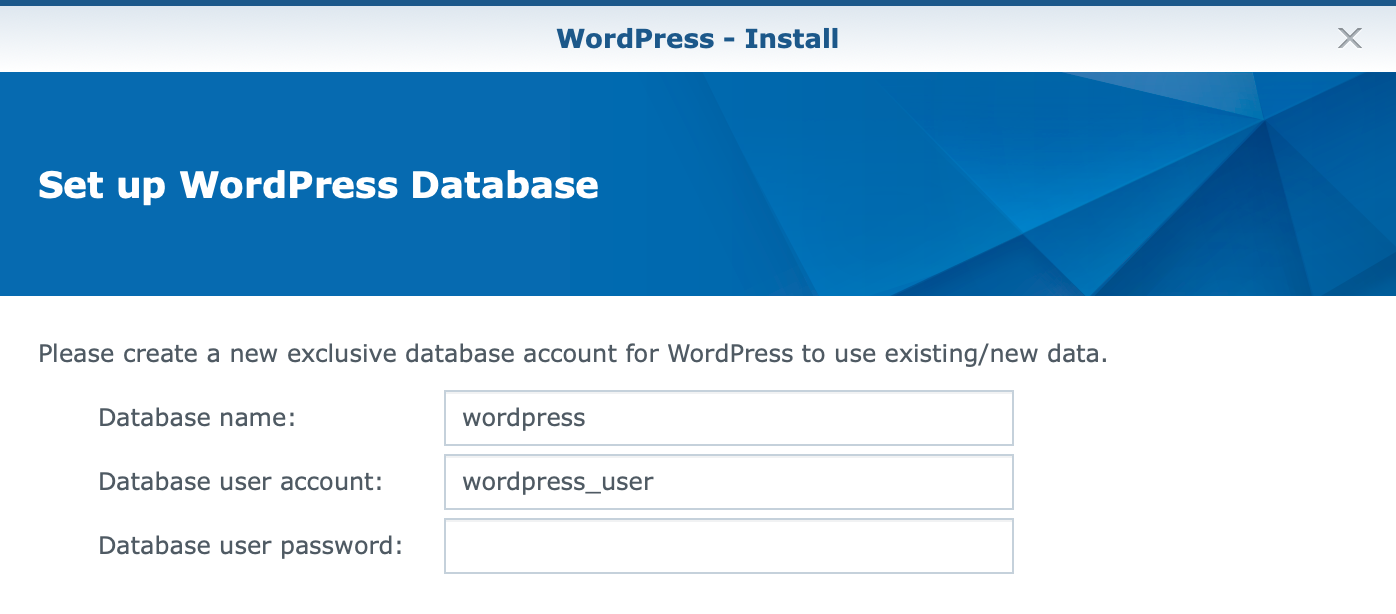This screenshot has height=614, width=1396.
Task: Focus the Database user account field
Action: pos(729,482)
